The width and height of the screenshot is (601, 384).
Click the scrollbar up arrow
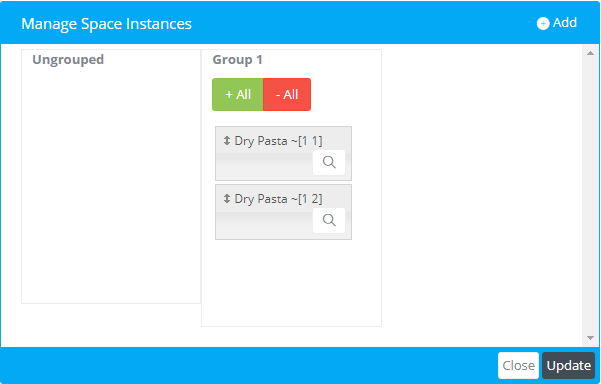tap(590, 54)
